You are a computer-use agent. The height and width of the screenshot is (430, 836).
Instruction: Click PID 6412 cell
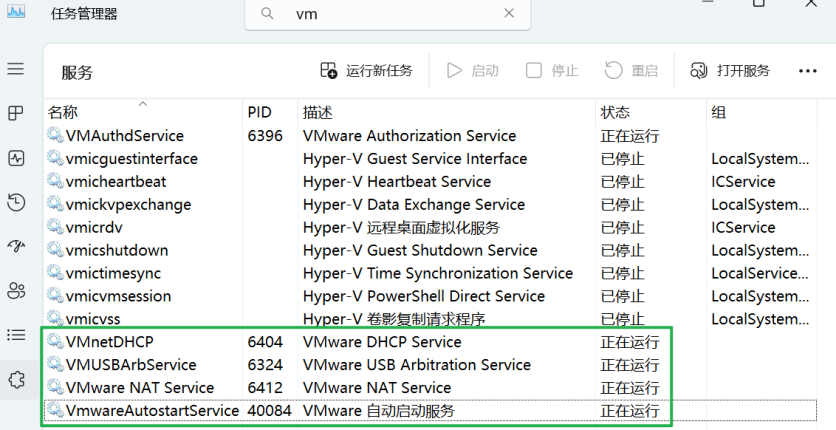pyautogui.click(x=265, y=387)
